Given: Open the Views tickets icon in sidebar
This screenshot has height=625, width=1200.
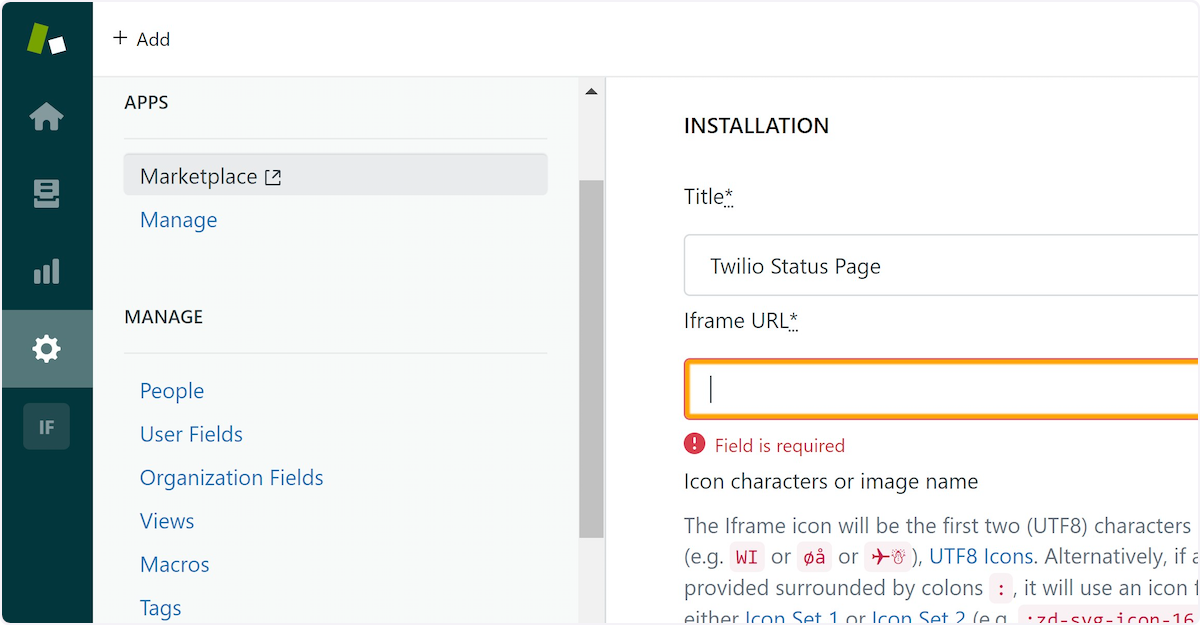Looking at the screenshot, I should click(46, 194).
